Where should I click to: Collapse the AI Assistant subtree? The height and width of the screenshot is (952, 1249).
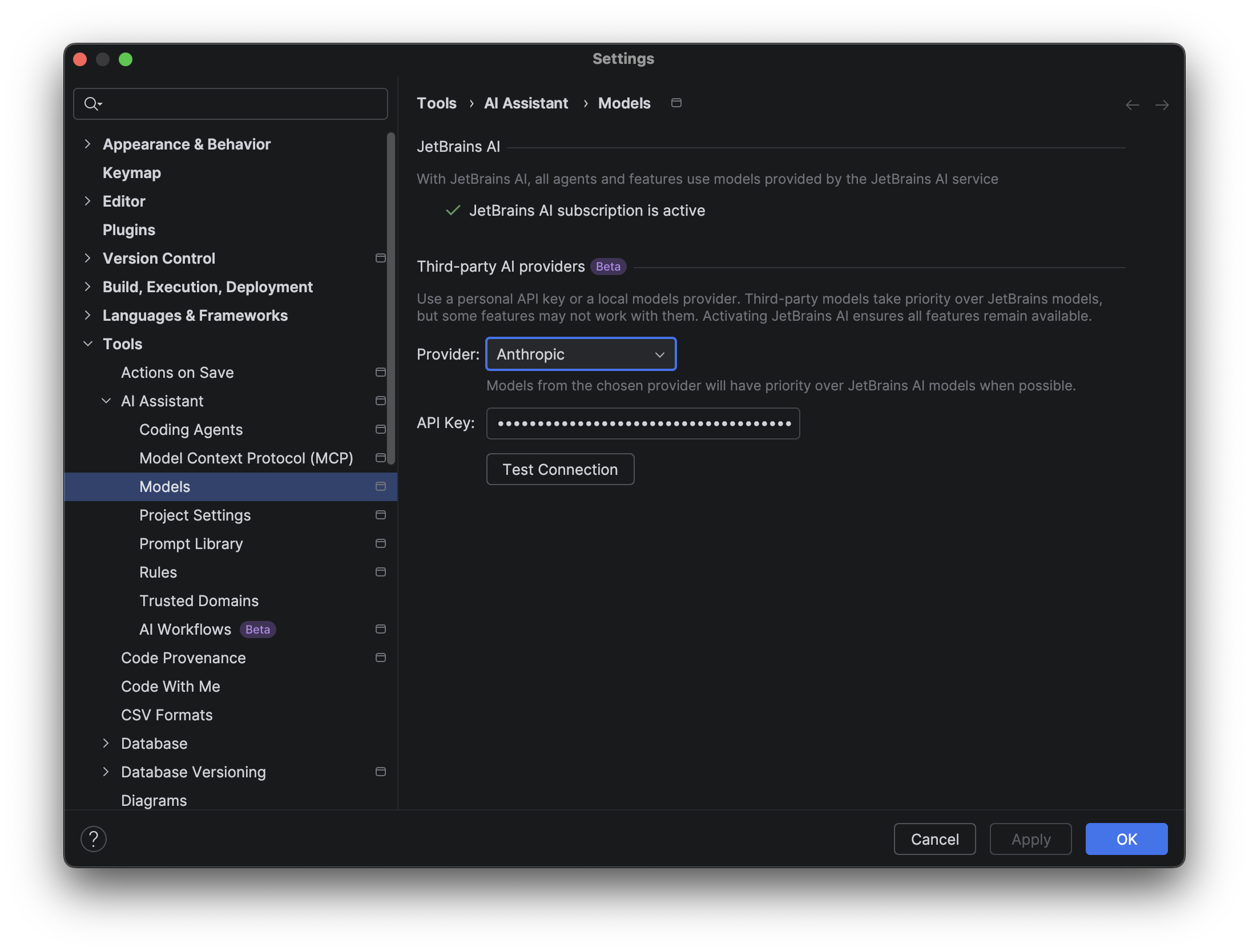[106, 401]
